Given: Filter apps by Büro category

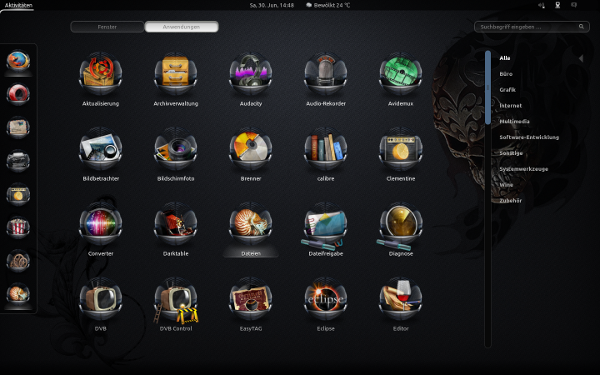Looking at the screenshot, I should pyautogui.click(x=506, y=74).
